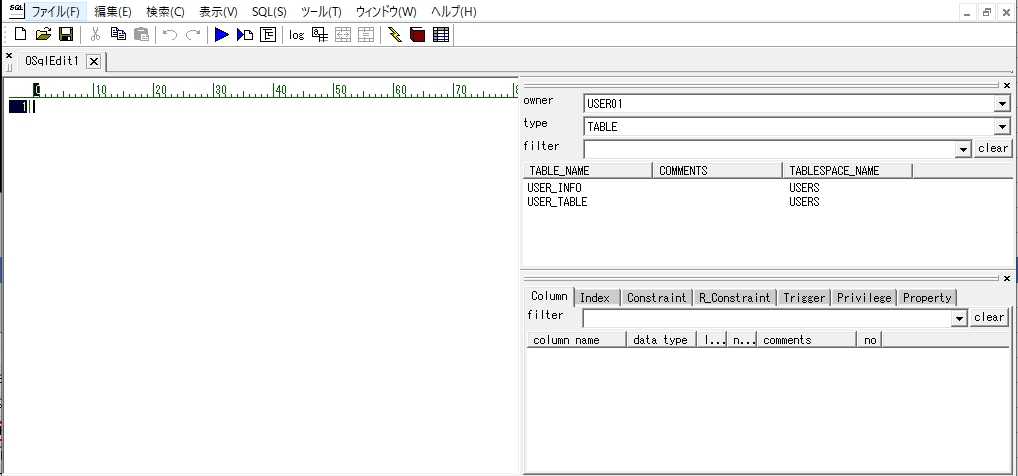Clear the object list filter
This screenshot has height=476, width=1018.
[993, 149]
